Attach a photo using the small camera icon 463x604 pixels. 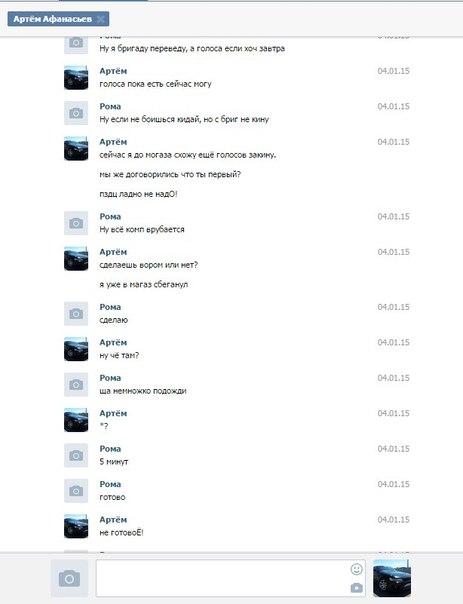[356, 587]
